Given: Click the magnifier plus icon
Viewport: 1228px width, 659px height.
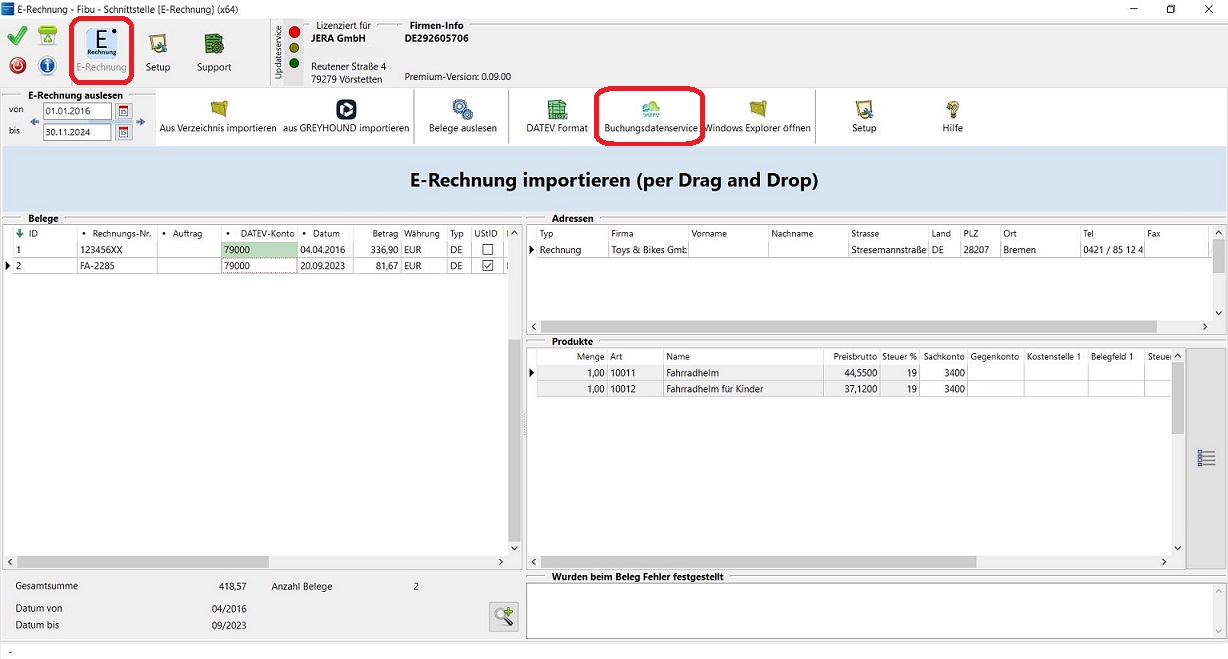Looking at the screenshot, I should pos(503,616).
